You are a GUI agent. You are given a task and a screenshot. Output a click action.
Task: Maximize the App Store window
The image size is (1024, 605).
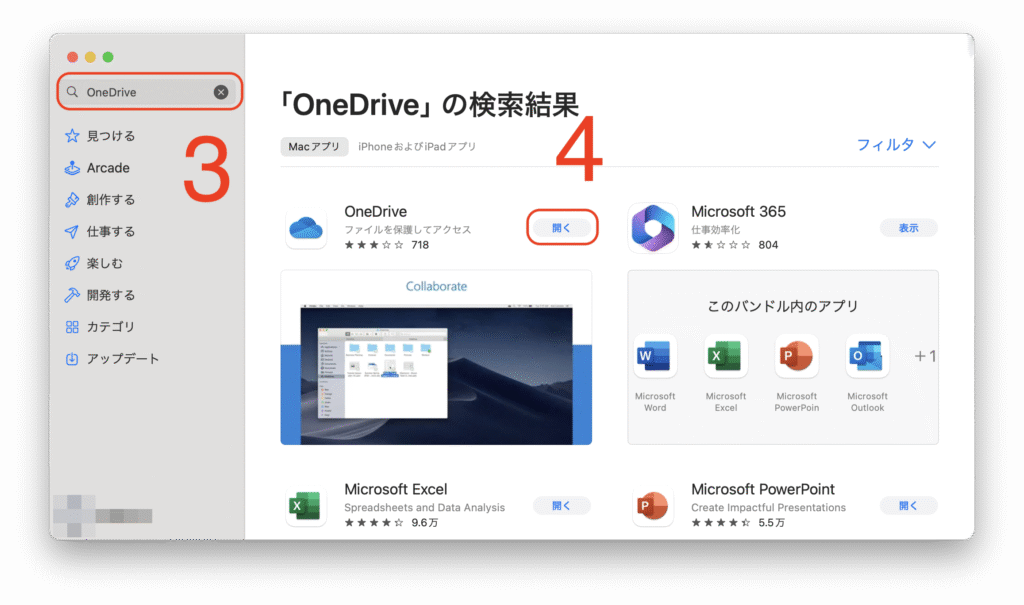click(x=108, y=57)
